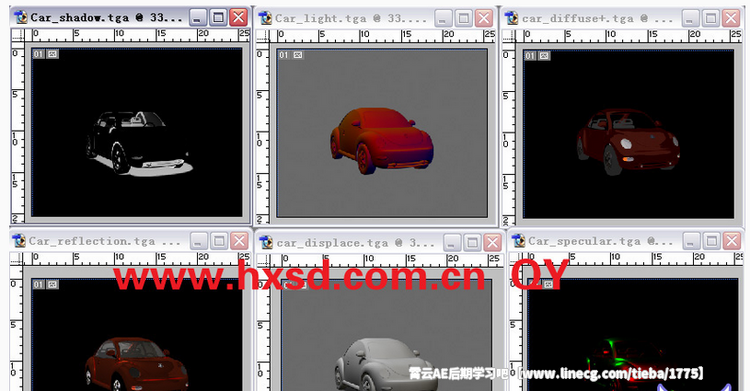Viewport: 750px width, 391px height.
Task: Click the slice 01 badge in car_diffuse+.tga canvas
Action: click(530, 56)
